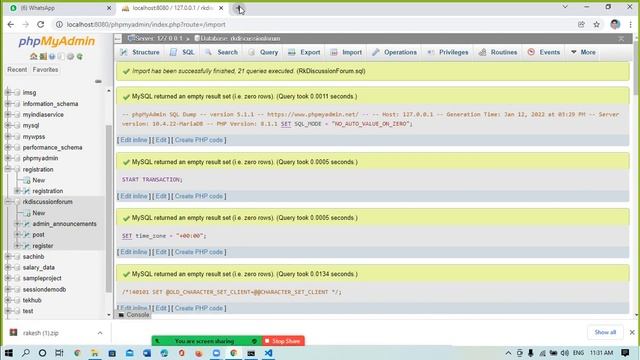Click the New table icon under rkdiscussionforum
The height and width of the screenshot is (360, 640).
tap(27, 213)
